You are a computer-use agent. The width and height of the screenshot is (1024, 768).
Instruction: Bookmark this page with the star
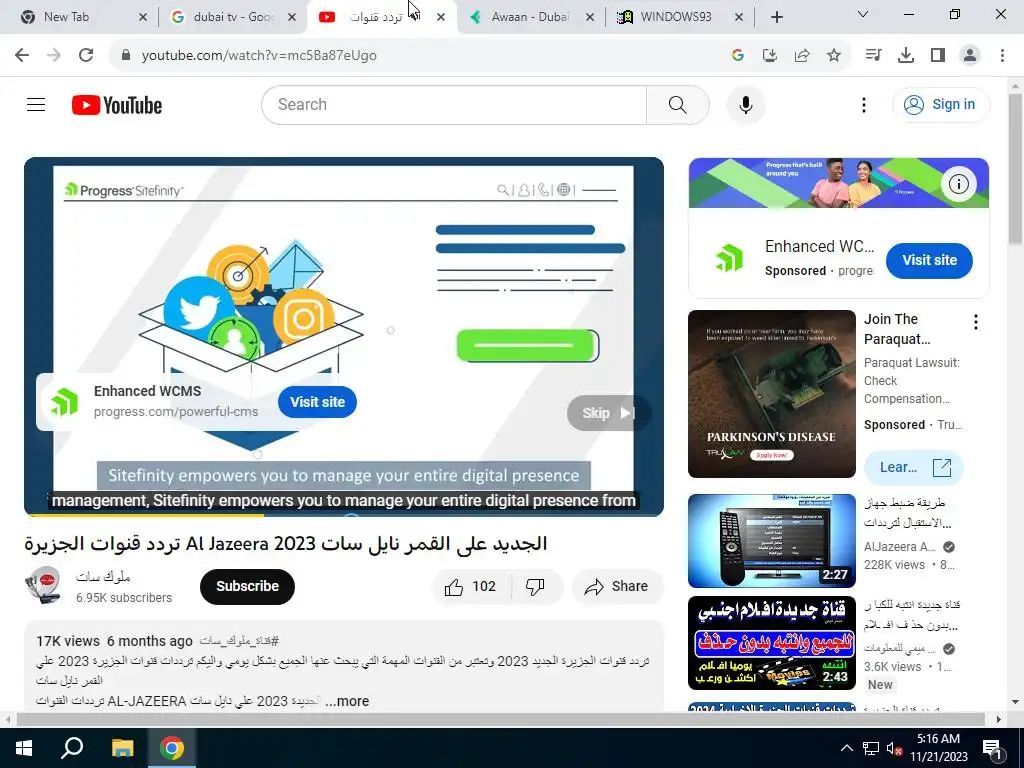(x=834, y=56)
